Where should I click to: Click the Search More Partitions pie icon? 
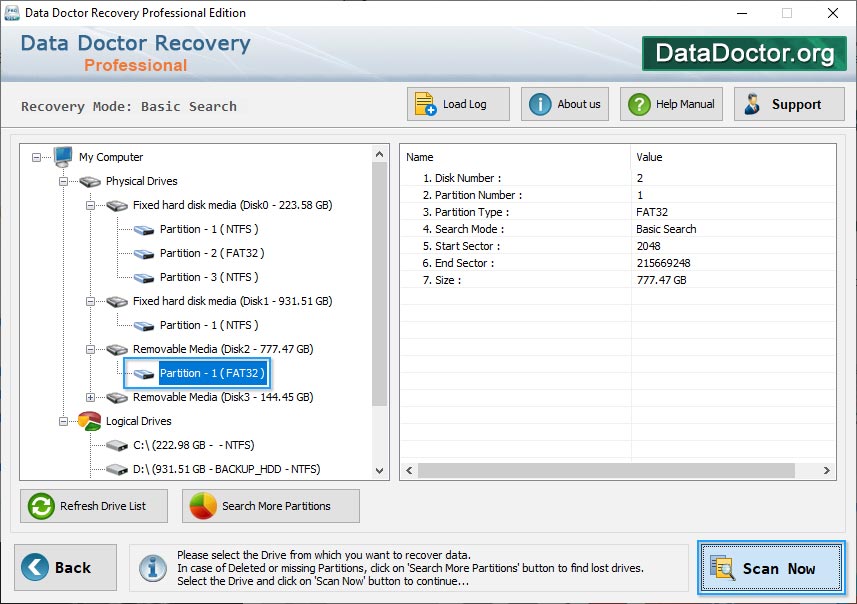click(x=203, y=506)
